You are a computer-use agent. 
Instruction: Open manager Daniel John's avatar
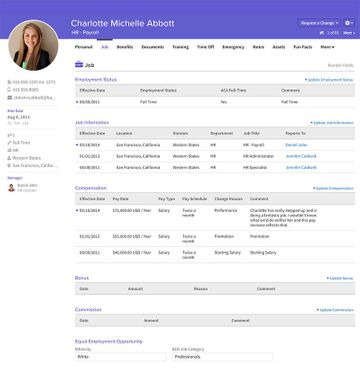click(11, 188)
